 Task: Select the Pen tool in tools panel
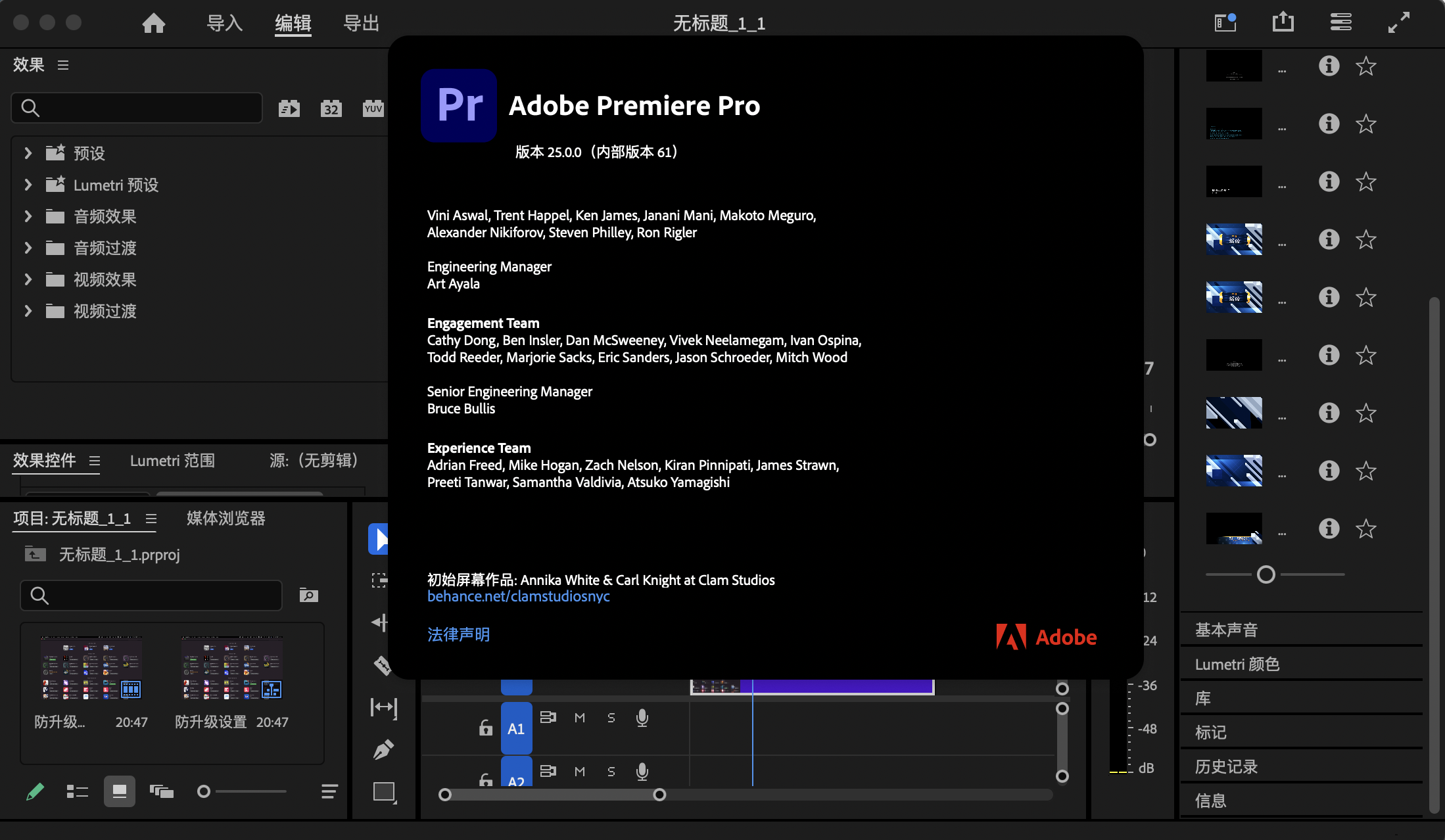pyautogui.click(x=383, y=749)
